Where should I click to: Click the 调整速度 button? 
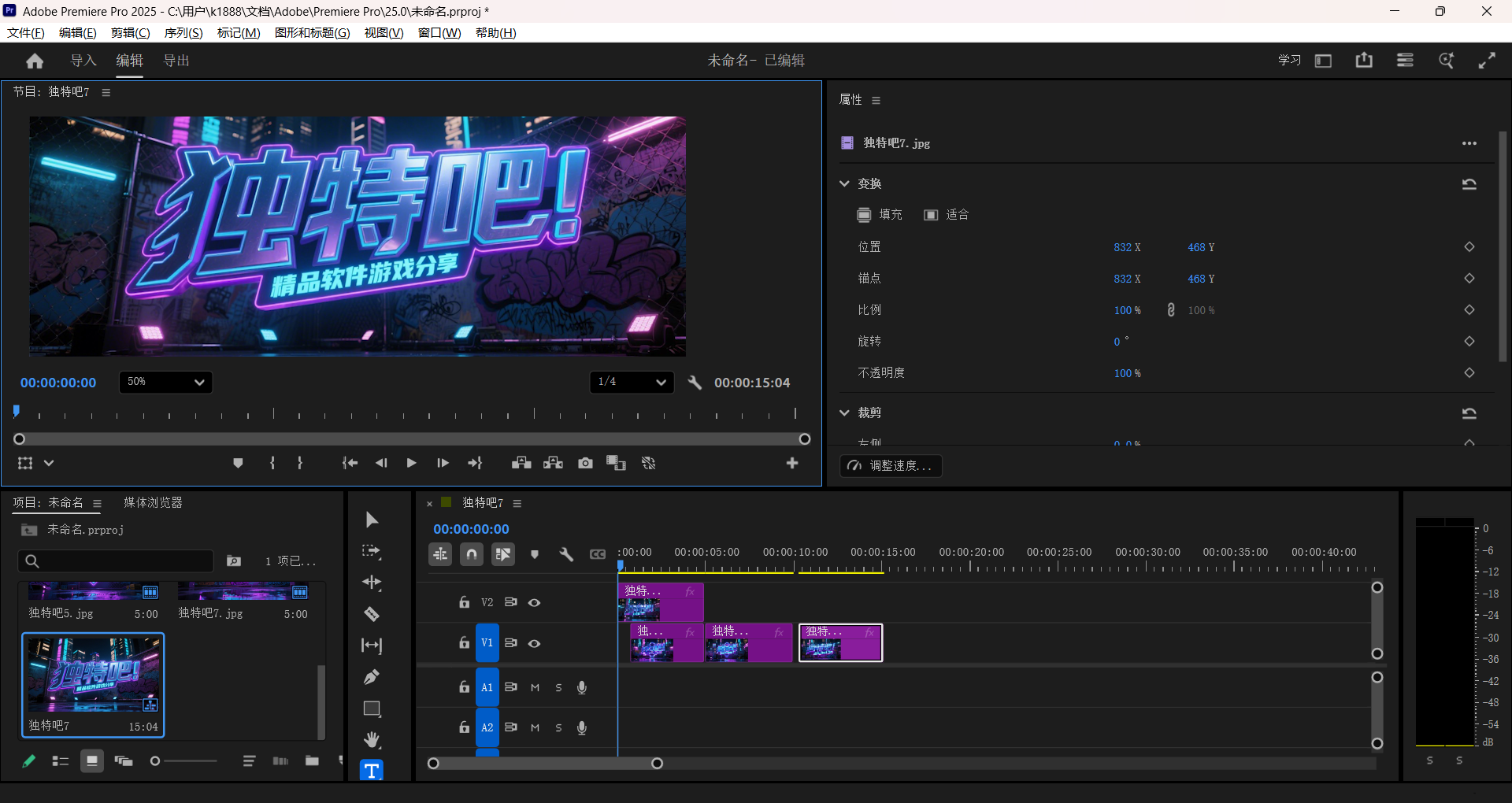click(x=891, y=465)
